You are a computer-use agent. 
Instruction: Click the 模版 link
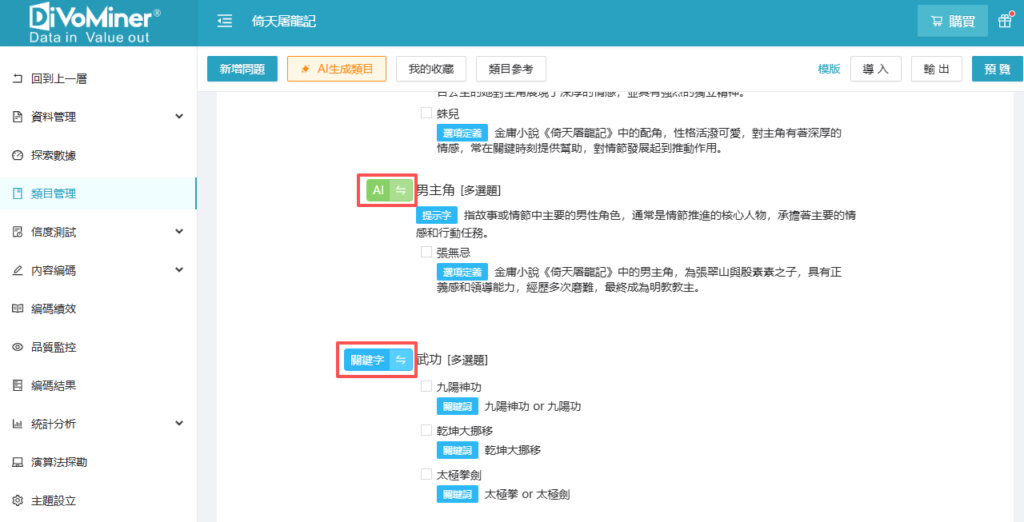click(x=828, y=69)
